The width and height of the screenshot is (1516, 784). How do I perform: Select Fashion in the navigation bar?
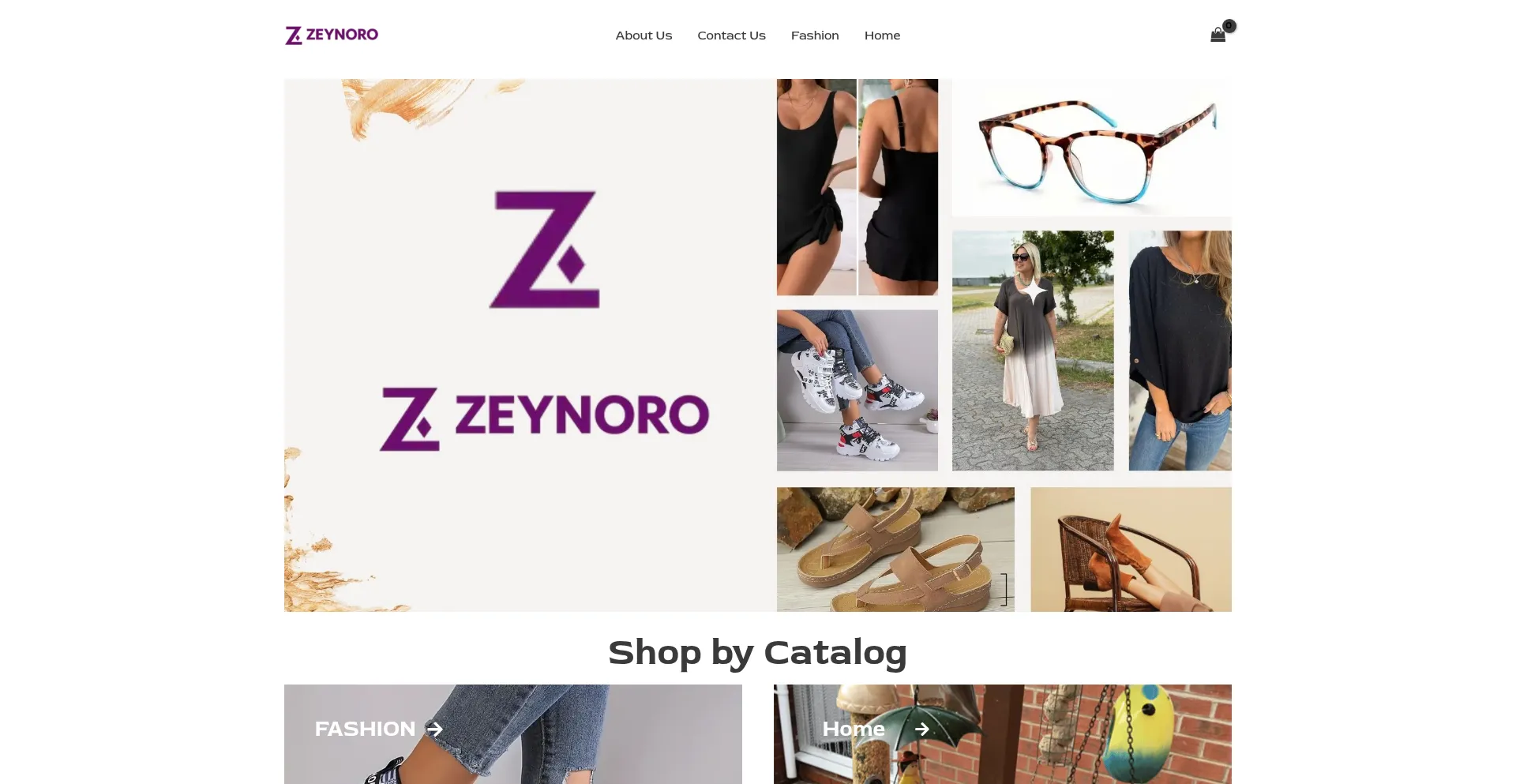click(815, 36)
